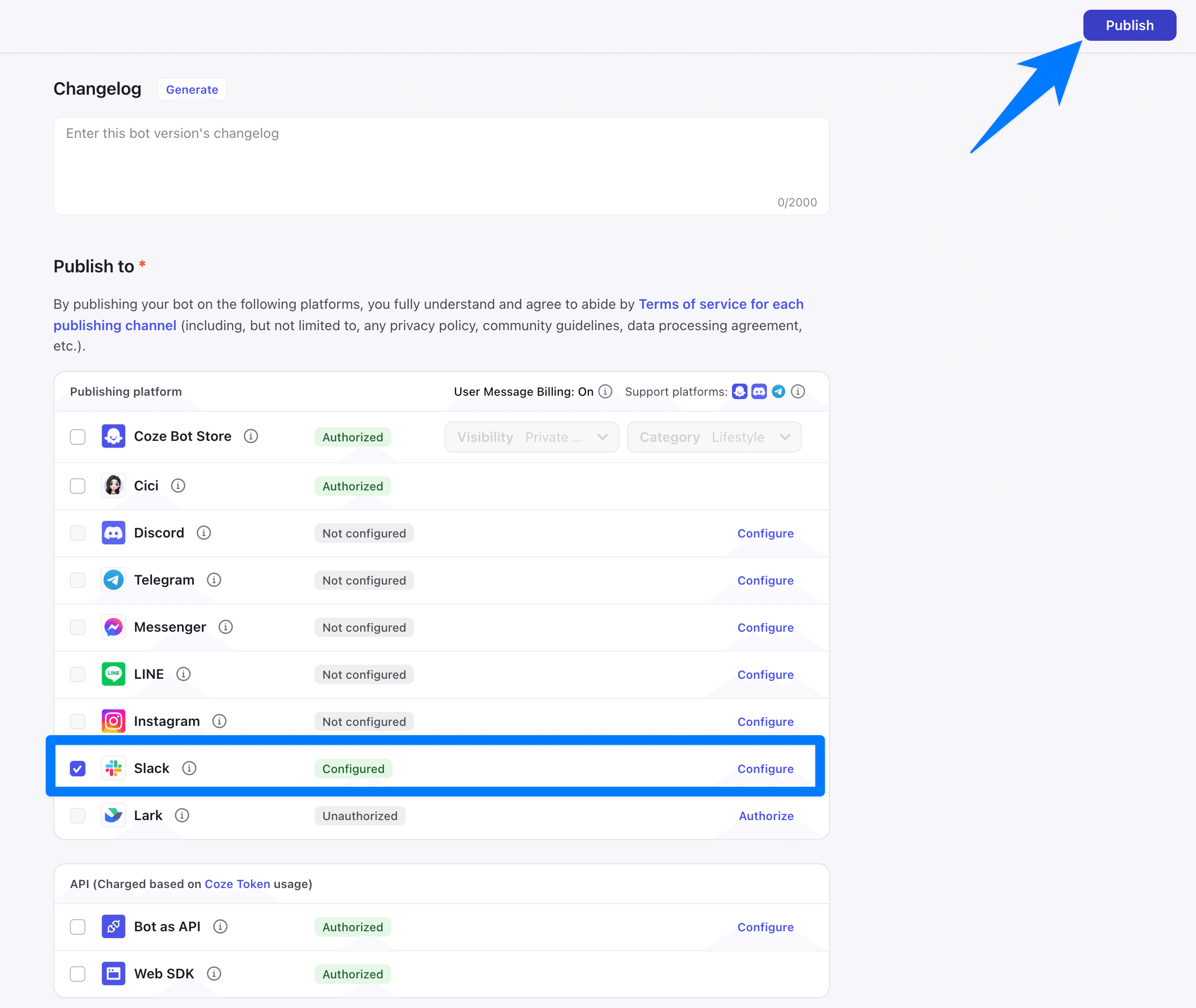This screenshot has height=1008, width=1196.
Task: Click the info icon beside Bot as API
Action: [x=220, y=926]
